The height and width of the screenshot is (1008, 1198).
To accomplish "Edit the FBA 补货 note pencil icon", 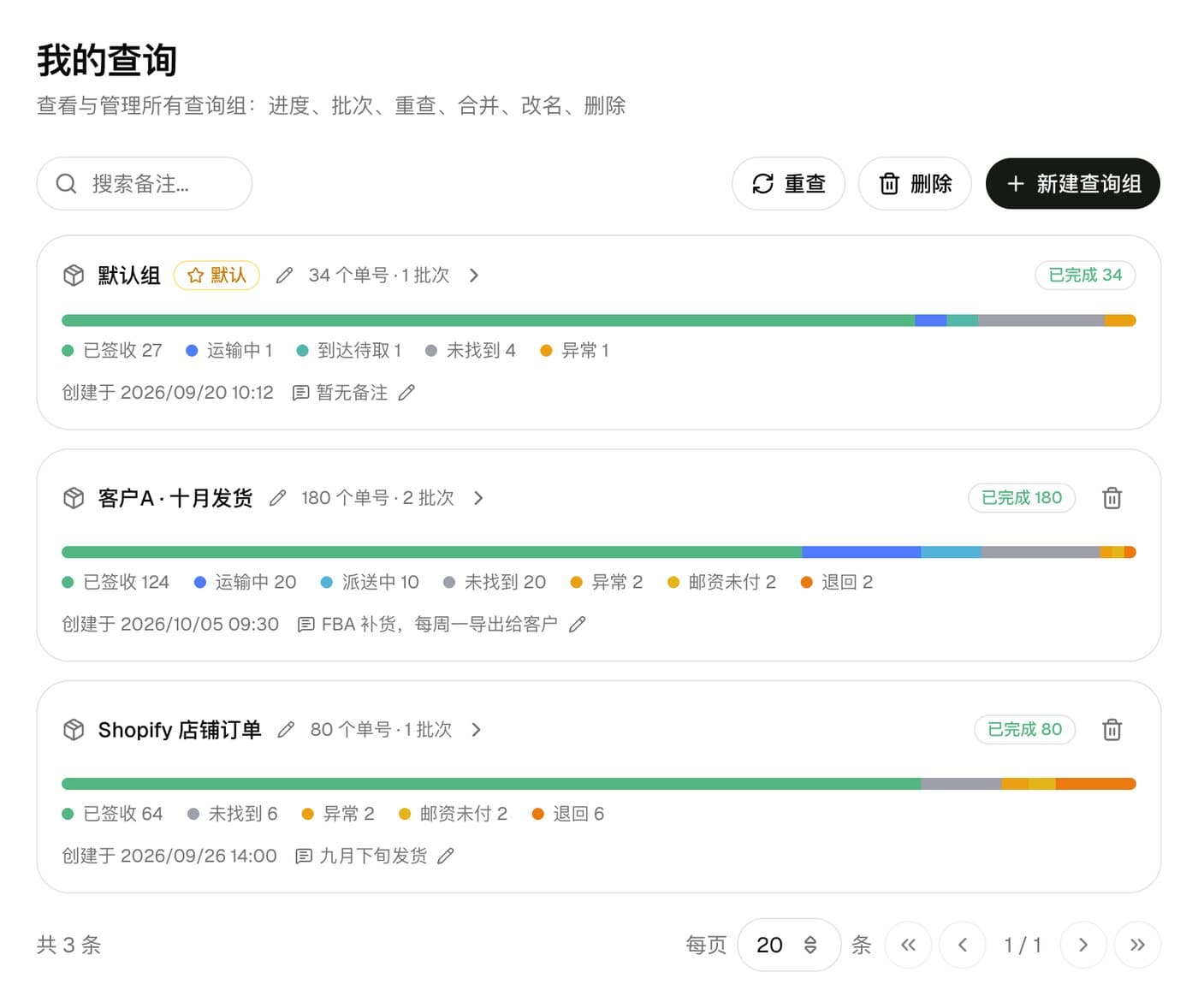I will point(578,625).
